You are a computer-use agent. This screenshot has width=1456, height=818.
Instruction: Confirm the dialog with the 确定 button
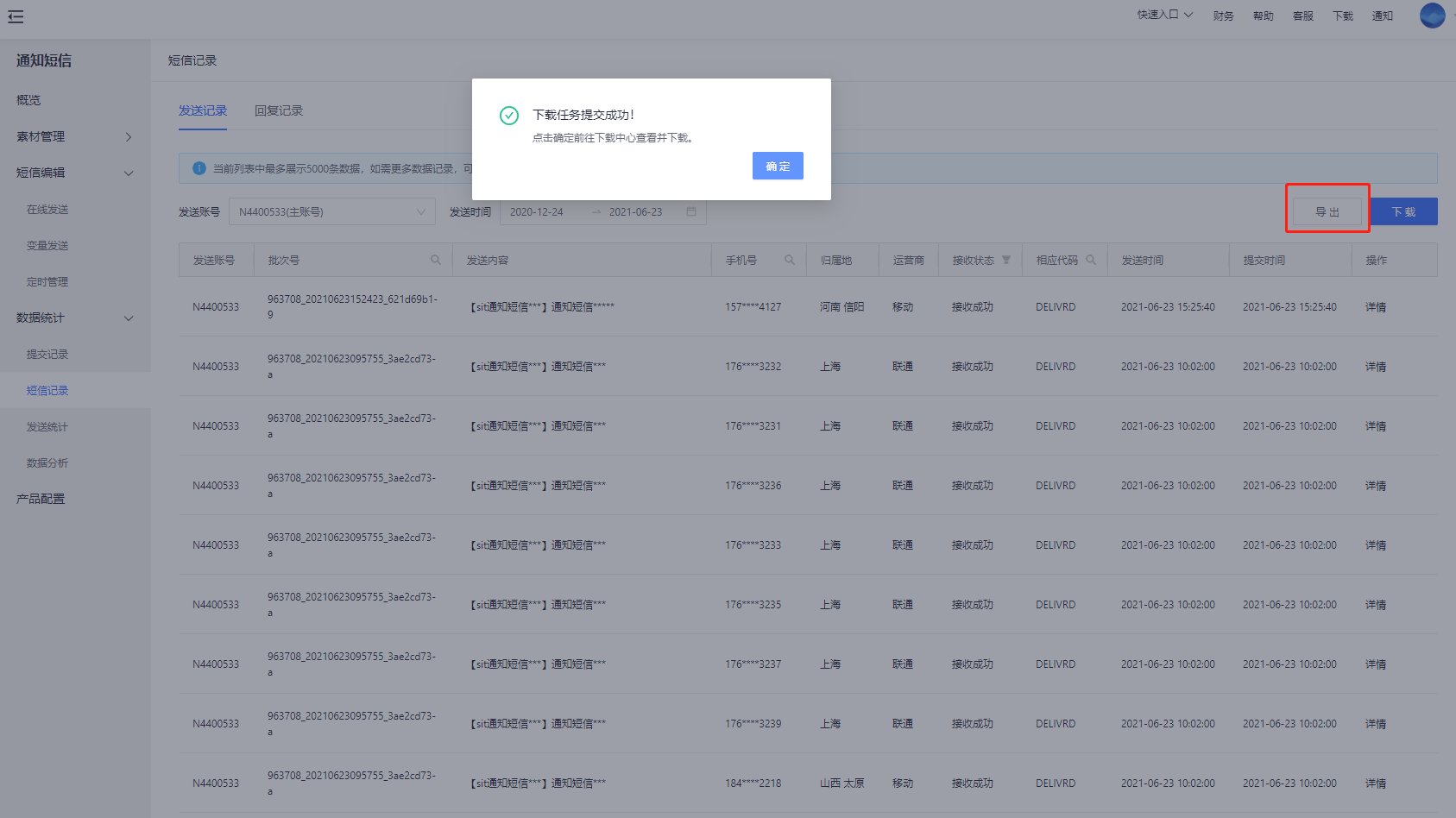(x=778, y=166)
